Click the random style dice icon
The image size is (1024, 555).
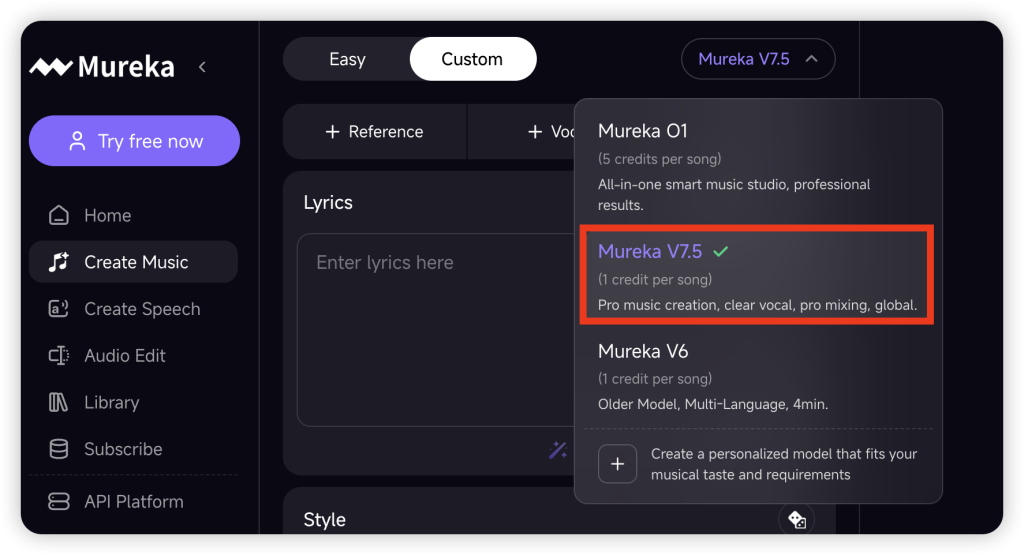click(797, 519)
